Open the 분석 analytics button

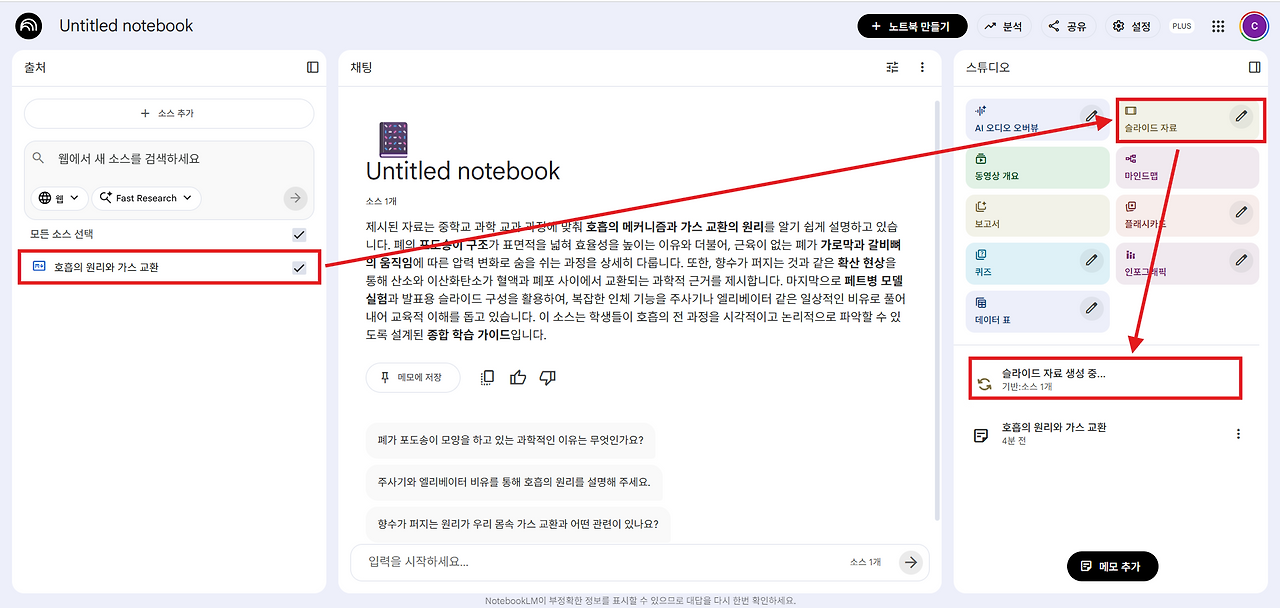coord(1002,26)
